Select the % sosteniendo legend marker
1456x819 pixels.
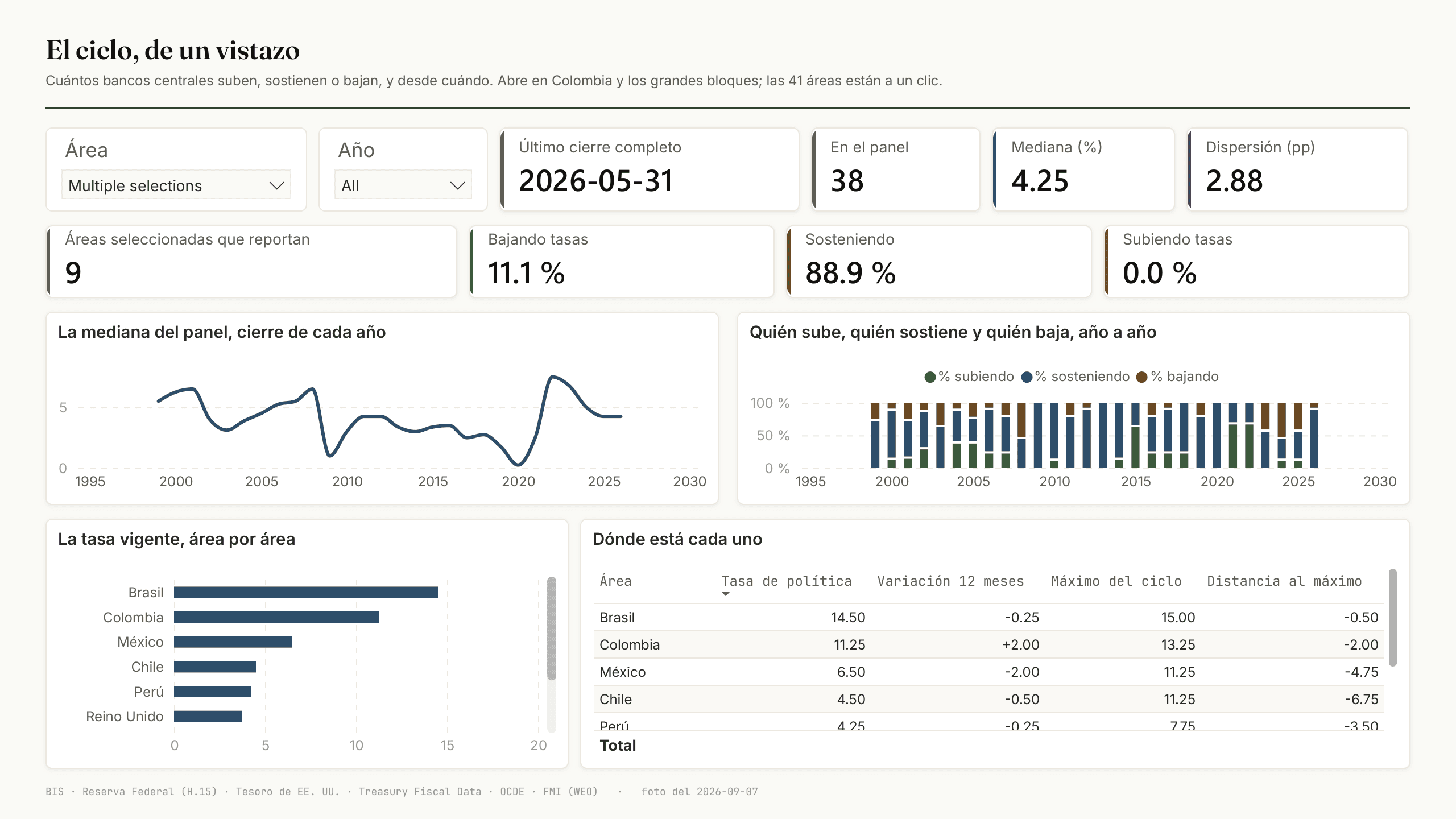(1027, 377)
